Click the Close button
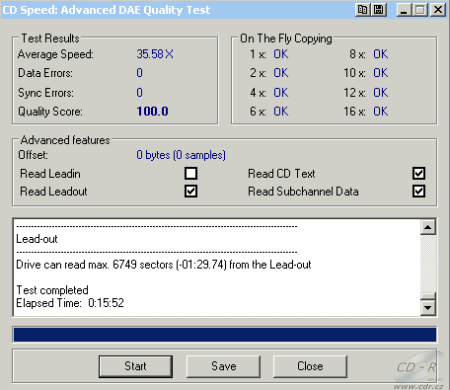The image size is (450, 390). click(x=310, y=366)
